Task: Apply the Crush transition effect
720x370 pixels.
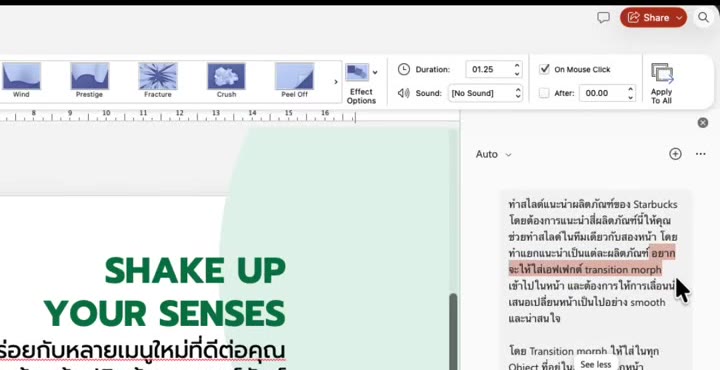Action: pyautogui.click(x=226, y=79)
